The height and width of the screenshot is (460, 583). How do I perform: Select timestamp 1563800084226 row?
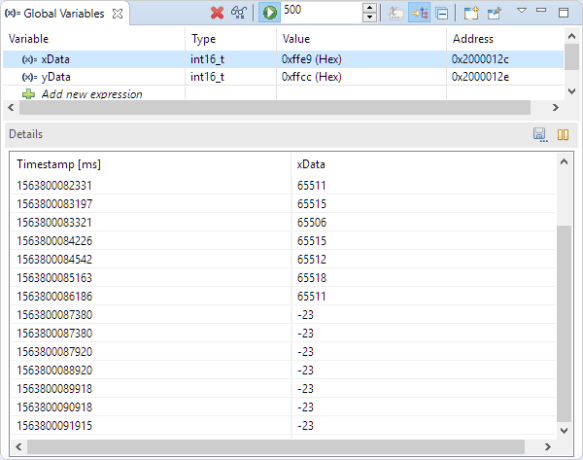pos(283,241)
